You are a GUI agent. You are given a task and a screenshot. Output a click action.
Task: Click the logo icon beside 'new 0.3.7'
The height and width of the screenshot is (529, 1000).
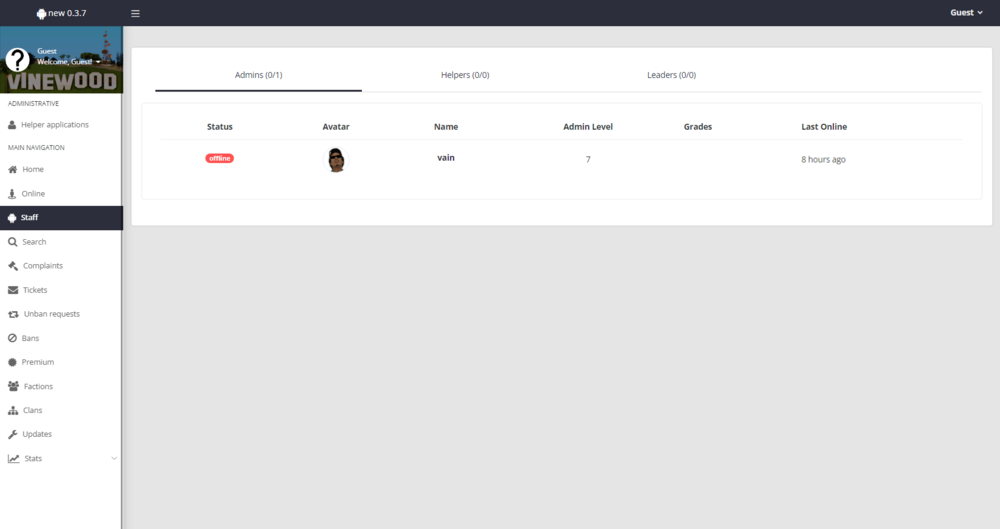(41, 13)
